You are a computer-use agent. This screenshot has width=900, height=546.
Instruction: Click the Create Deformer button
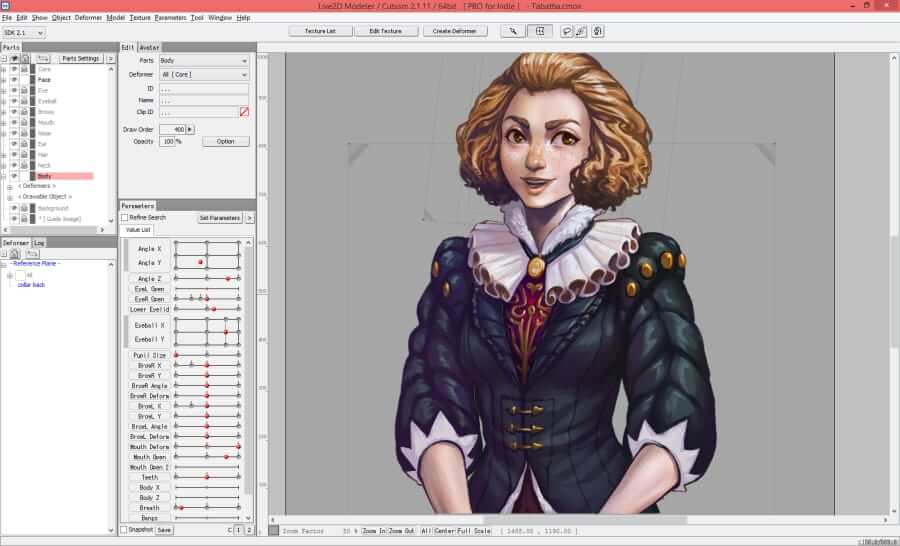pos(453,31)
